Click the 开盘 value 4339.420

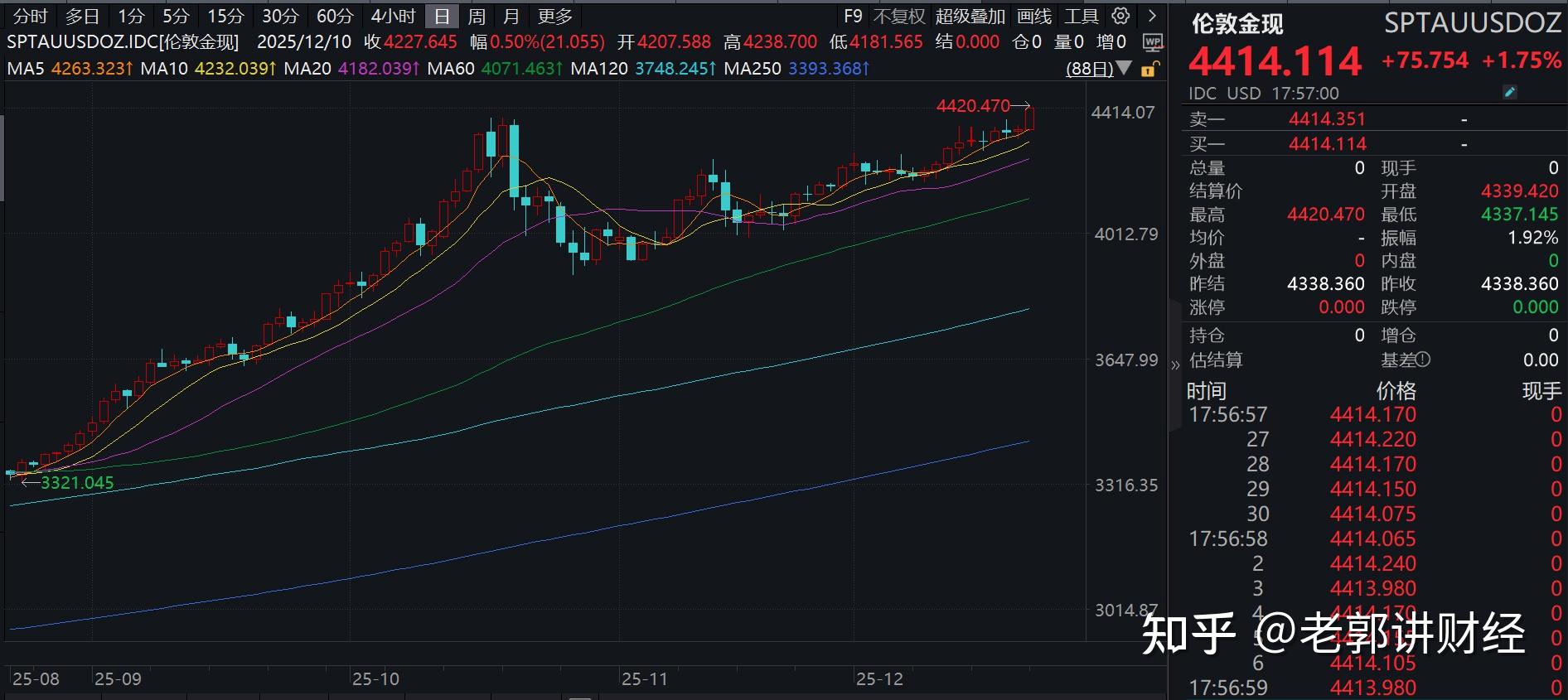tap(1520, 191)
